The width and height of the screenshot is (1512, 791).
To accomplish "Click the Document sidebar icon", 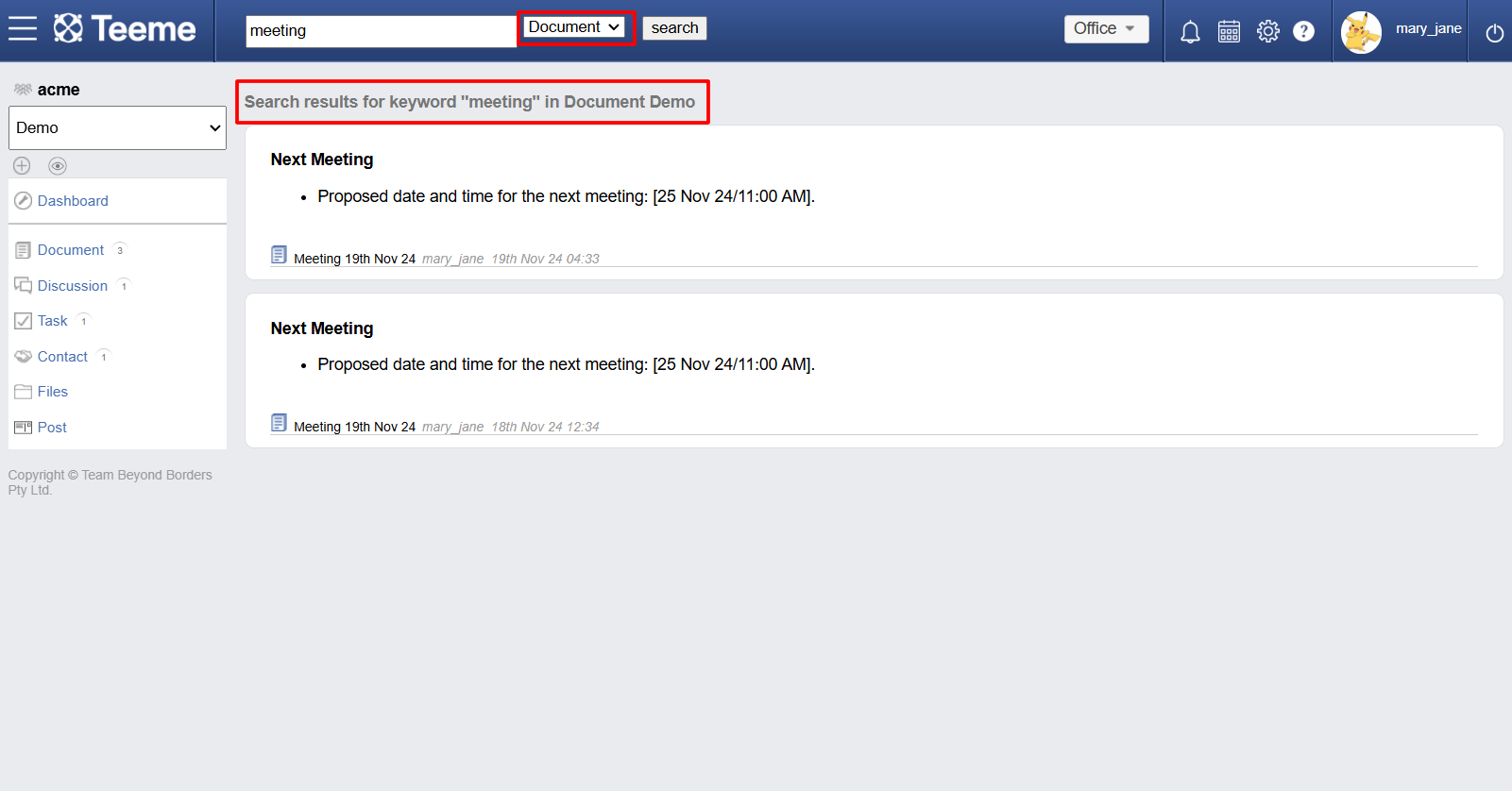I will click(x=24, y=250).
